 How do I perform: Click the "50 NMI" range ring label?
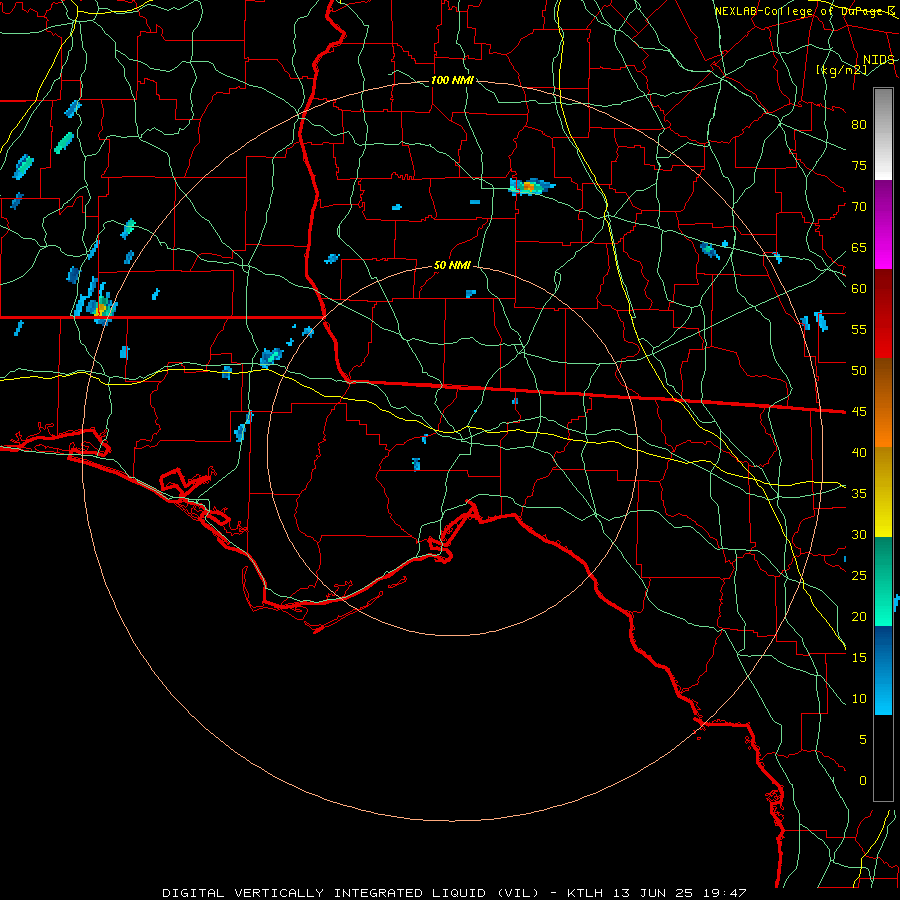452,265
